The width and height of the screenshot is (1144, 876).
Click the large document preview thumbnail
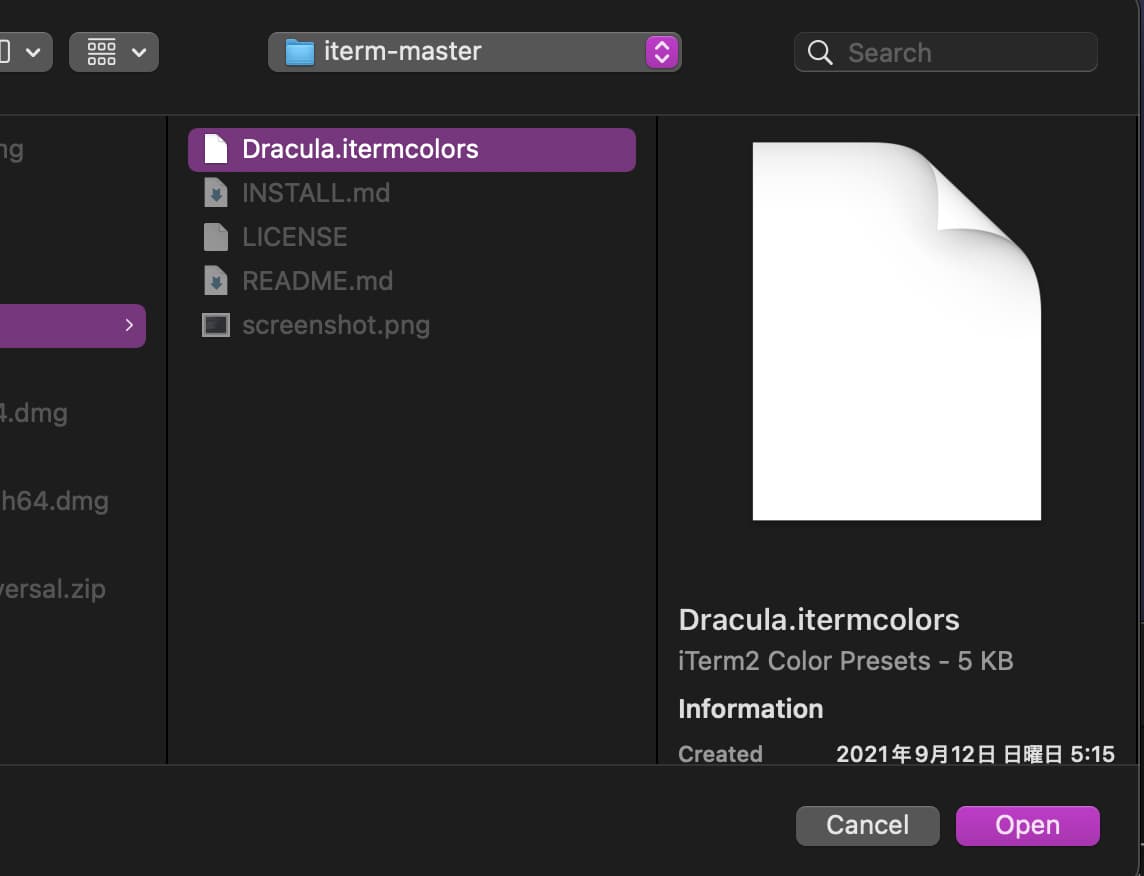pyautogui.click(x=896, y=331)
